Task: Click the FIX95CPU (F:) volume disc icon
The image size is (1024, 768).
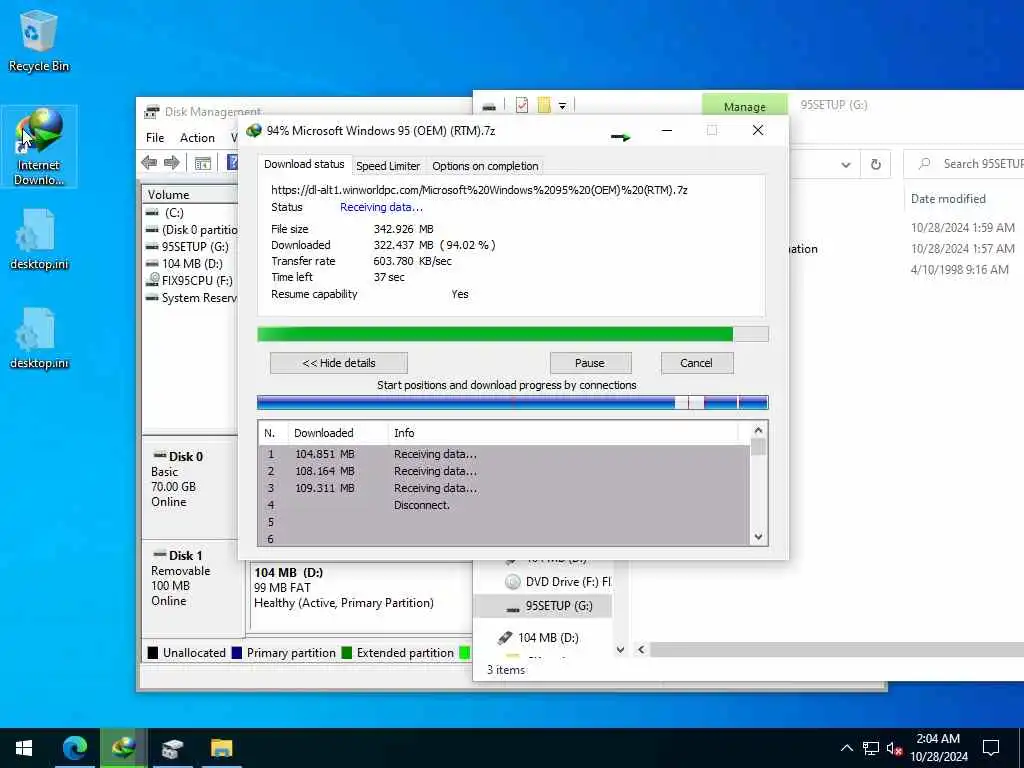Action: (x=153, y=280)
